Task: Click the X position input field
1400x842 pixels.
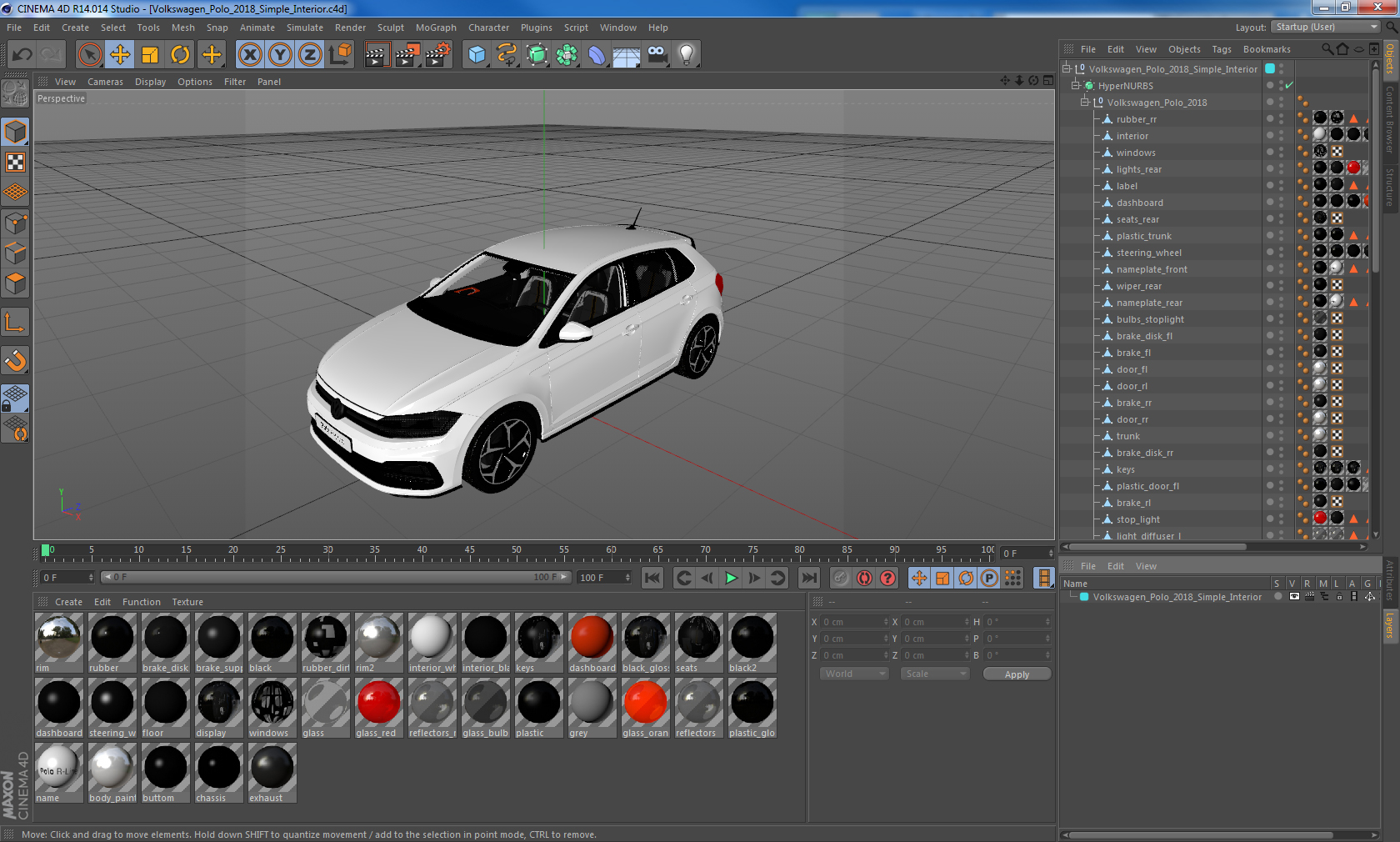Action: pyautogui.click(x=854, y=622)
